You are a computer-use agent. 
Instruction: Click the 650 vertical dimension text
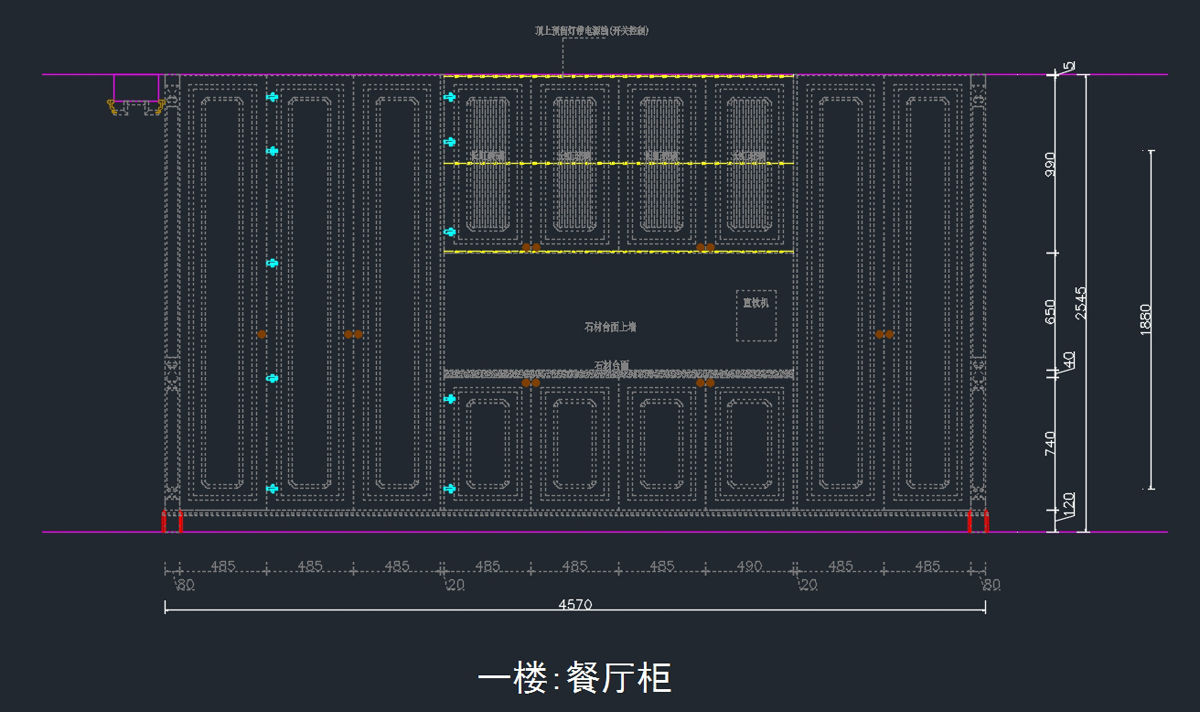1051,312
